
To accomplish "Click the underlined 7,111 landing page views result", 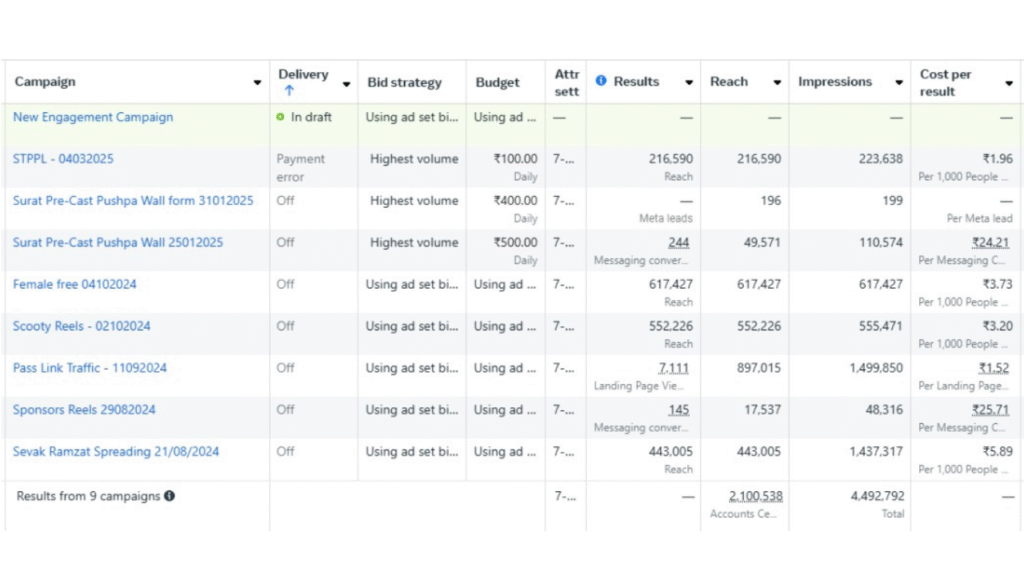I will click(x=673, y=368).
